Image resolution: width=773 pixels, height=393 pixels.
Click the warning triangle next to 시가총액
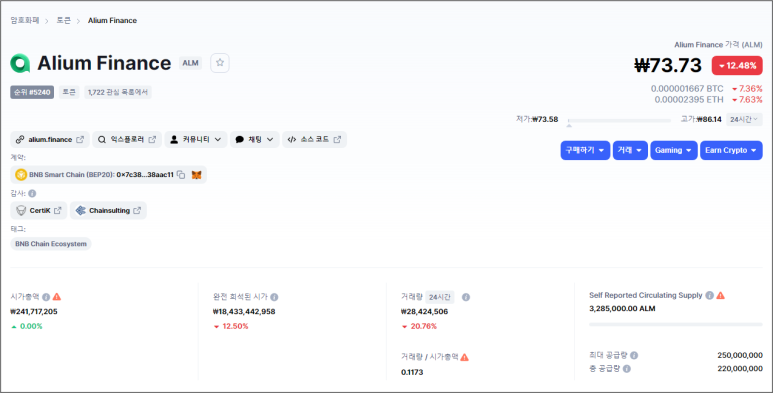pyautogui.click(x=57, y=296)
